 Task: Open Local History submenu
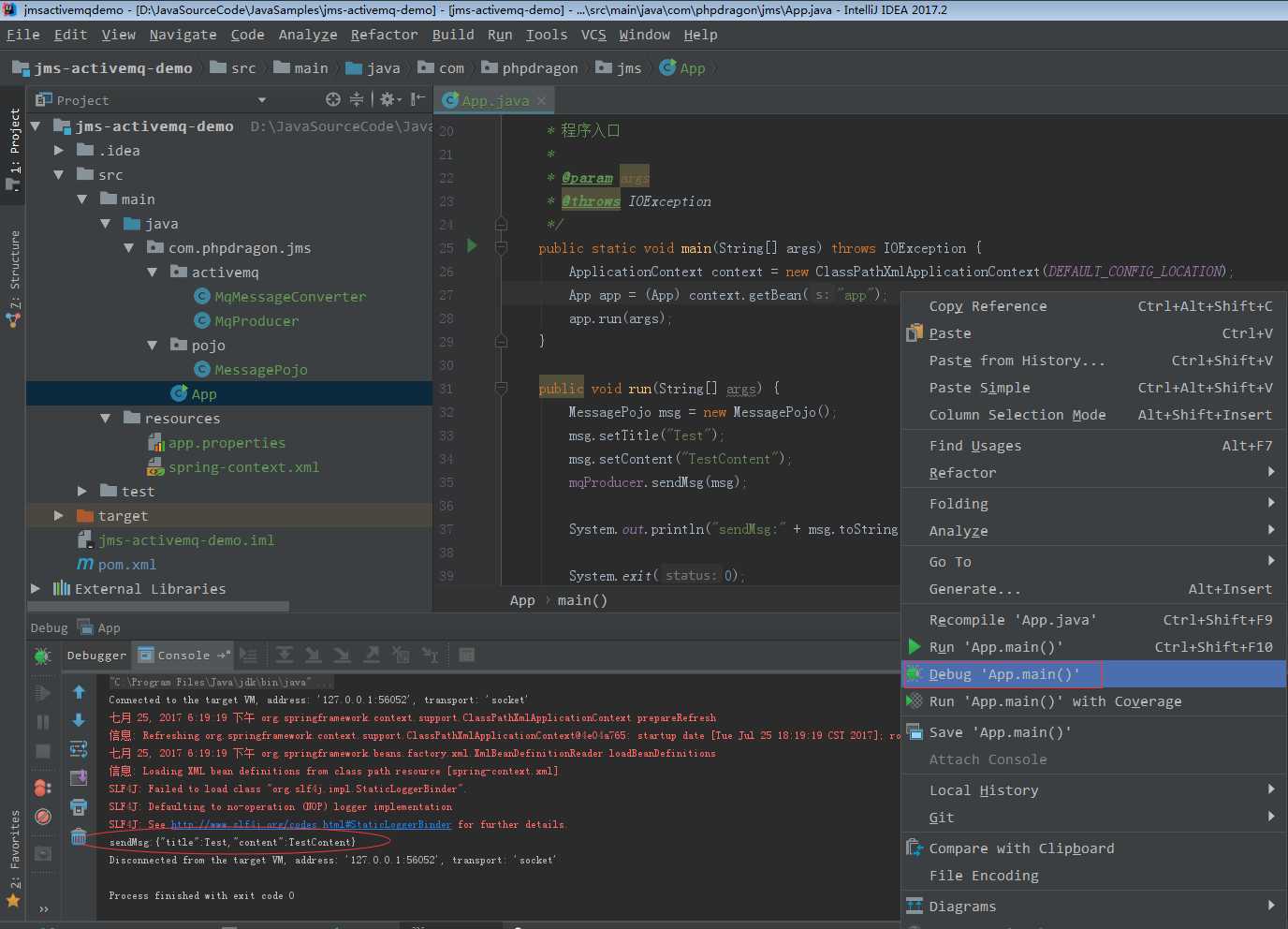point(1093,790)
